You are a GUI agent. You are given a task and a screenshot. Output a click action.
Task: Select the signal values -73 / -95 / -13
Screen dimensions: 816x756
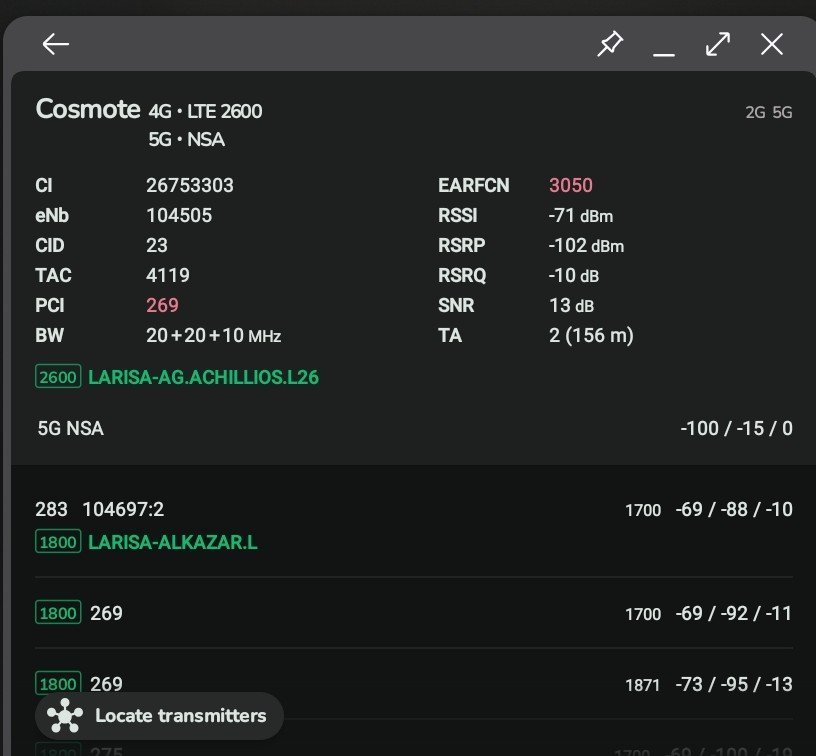(x=734, y=684)
